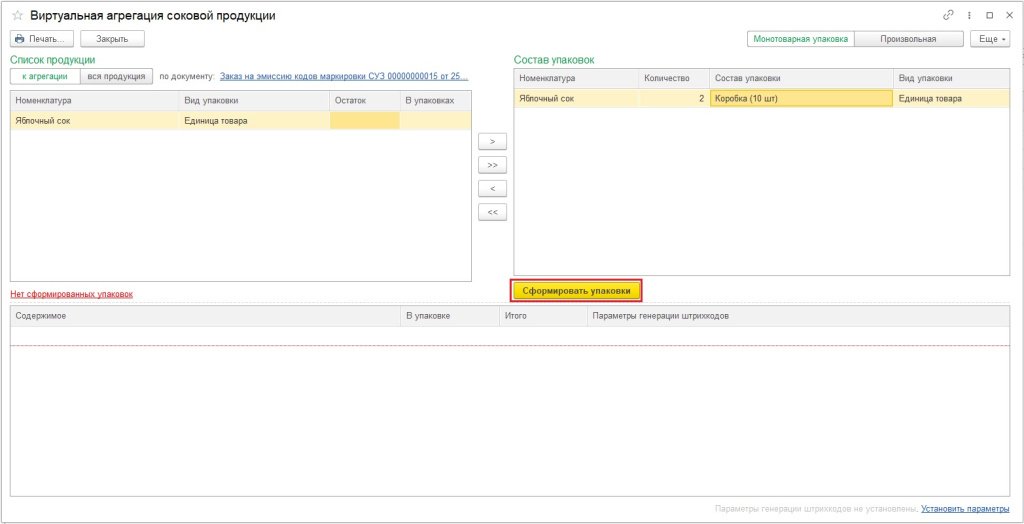This screenshot has width=1024, height=524.
Task: Click the Закрыть button
Action: 112,39
